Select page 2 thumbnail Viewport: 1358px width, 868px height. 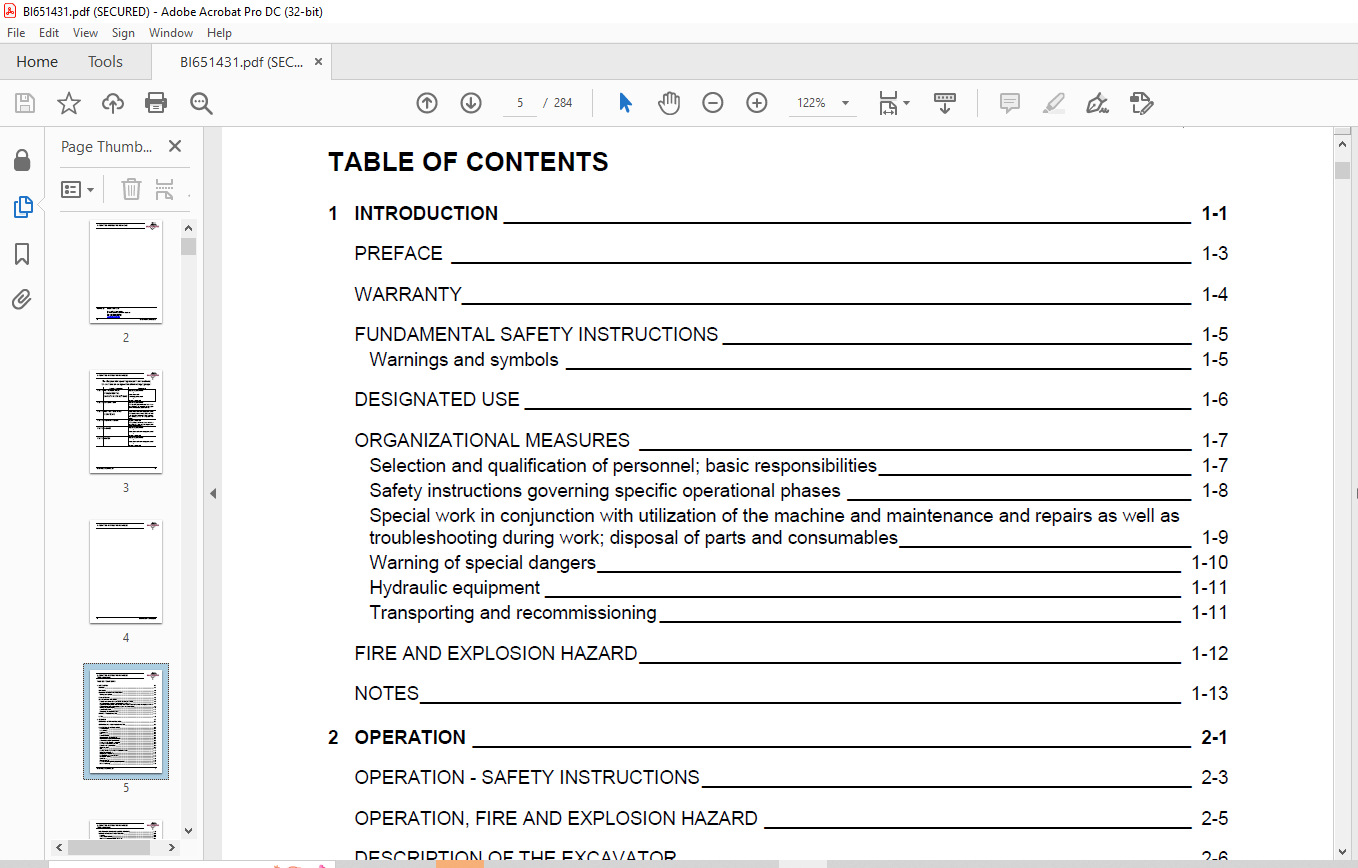[126, 272]
